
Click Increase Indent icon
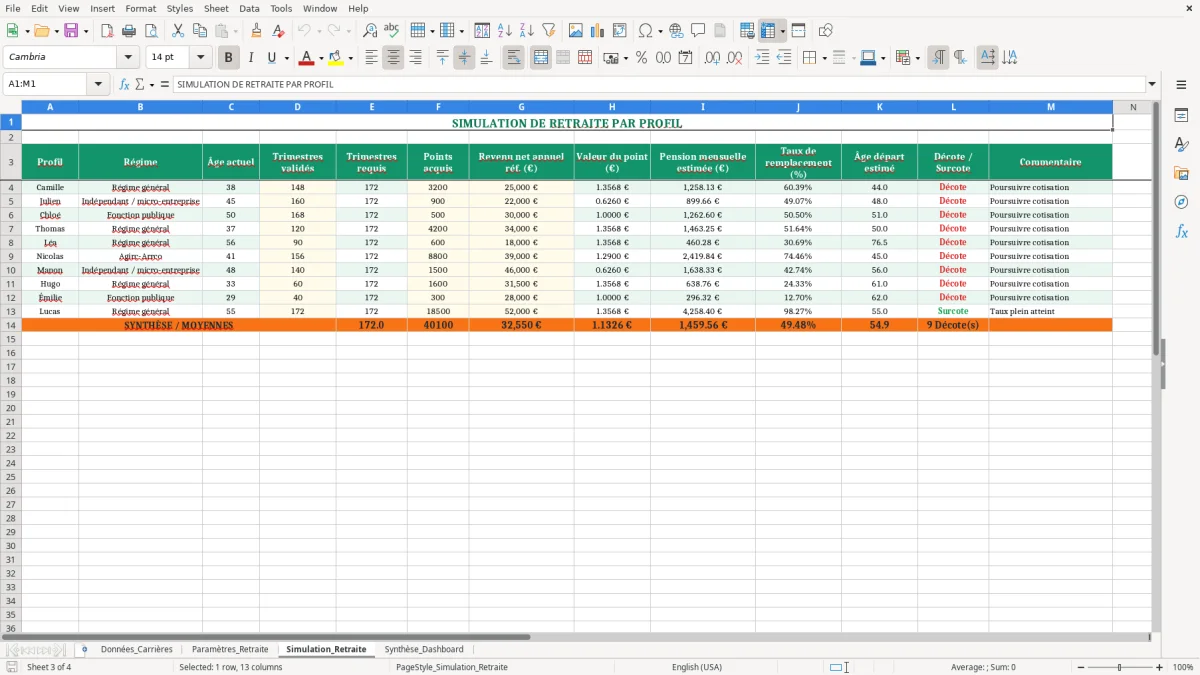point(762,58)
